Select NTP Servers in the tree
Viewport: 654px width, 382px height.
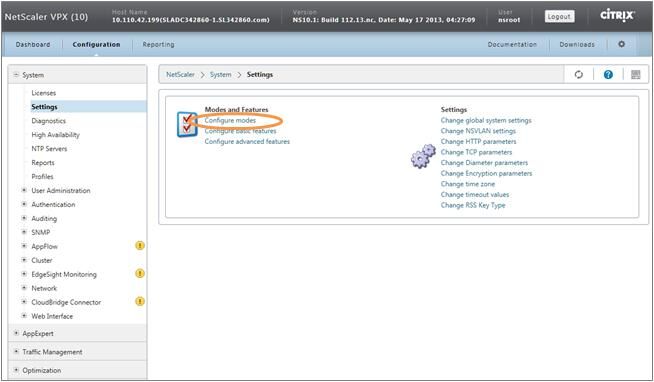[49, 149]
